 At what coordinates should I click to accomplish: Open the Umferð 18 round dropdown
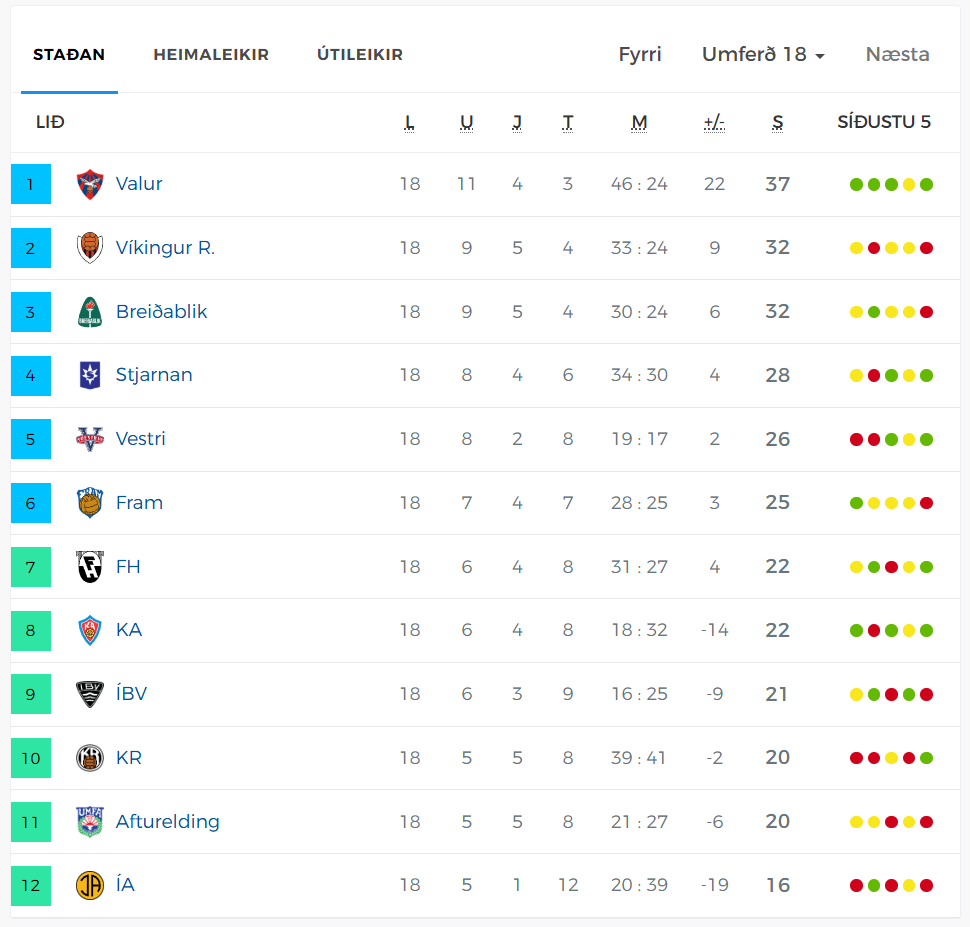click(x=763, y=54)
